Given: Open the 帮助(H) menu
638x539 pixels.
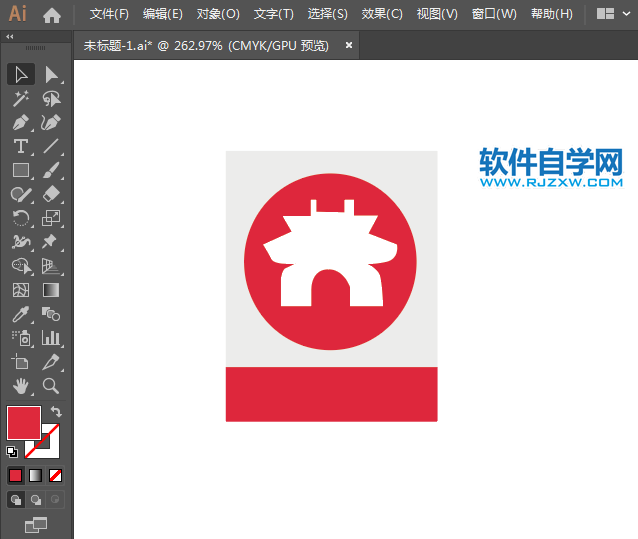Looking at the screenshot, I should 552,14.
